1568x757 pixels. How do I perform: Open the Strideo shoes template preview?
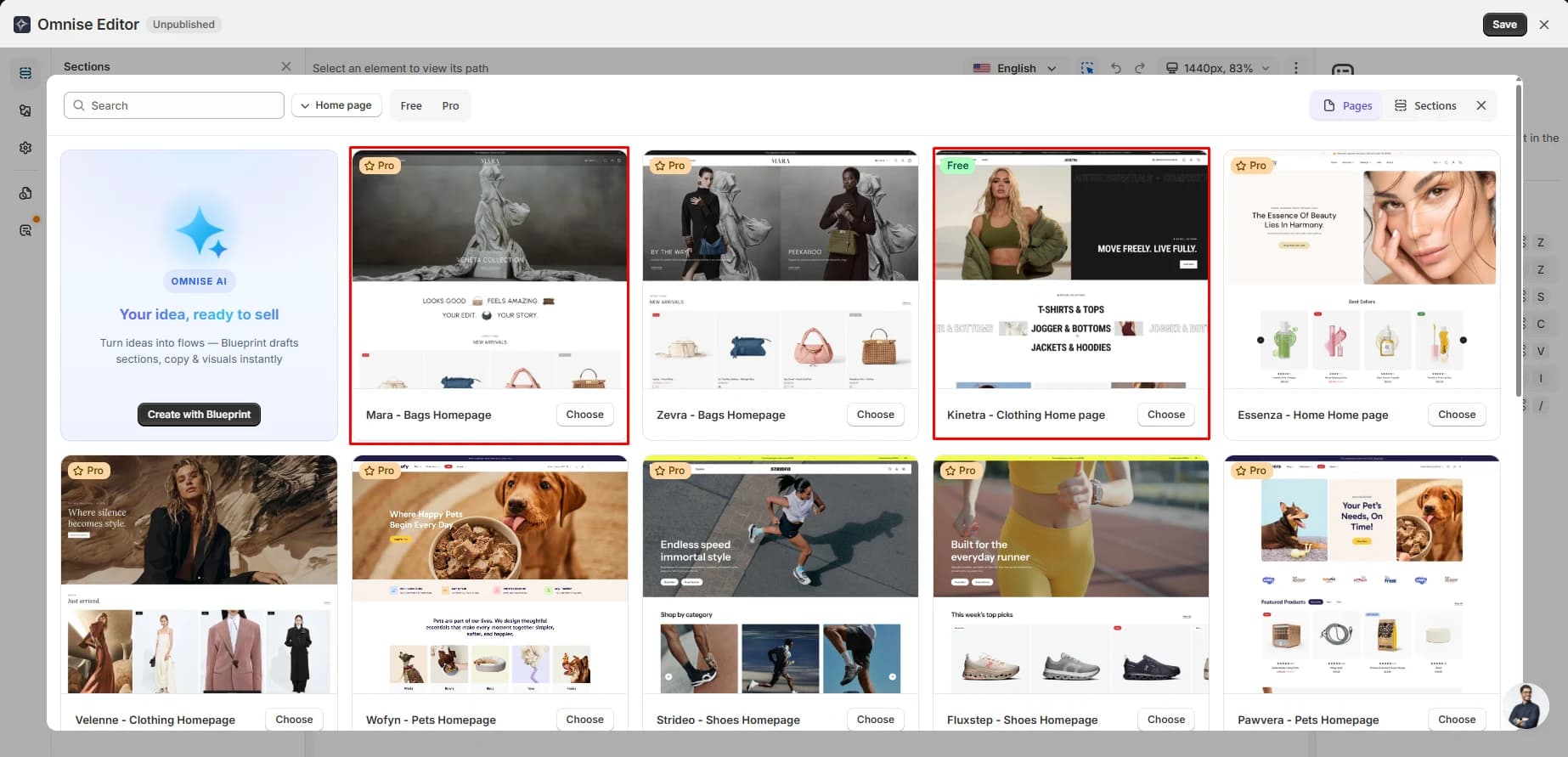tap(781, 574)
